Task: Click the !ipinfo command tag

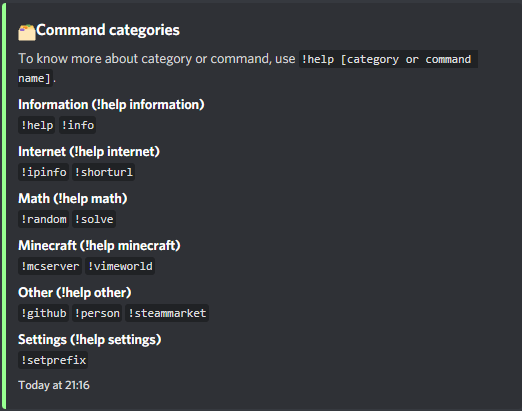Action: click(43, 172)
